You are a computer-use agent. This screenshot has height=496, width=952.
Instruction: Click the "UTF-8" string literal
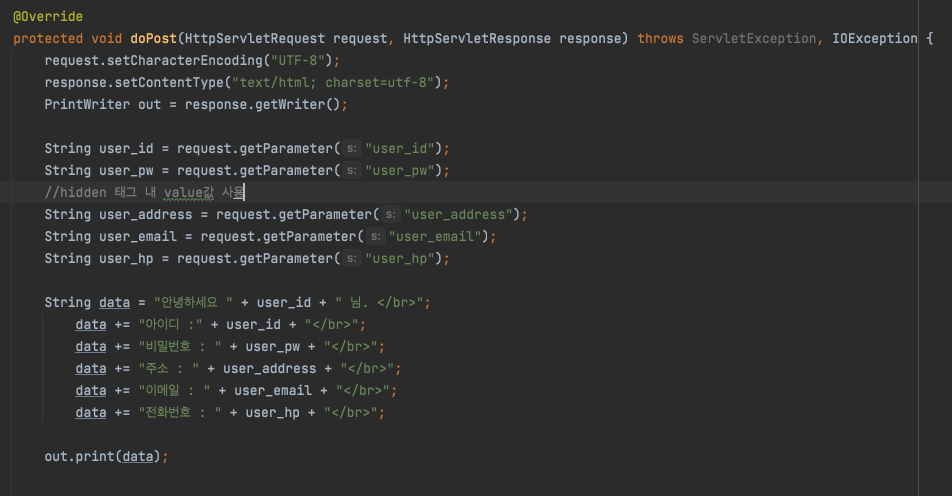(x=298, y=60)
